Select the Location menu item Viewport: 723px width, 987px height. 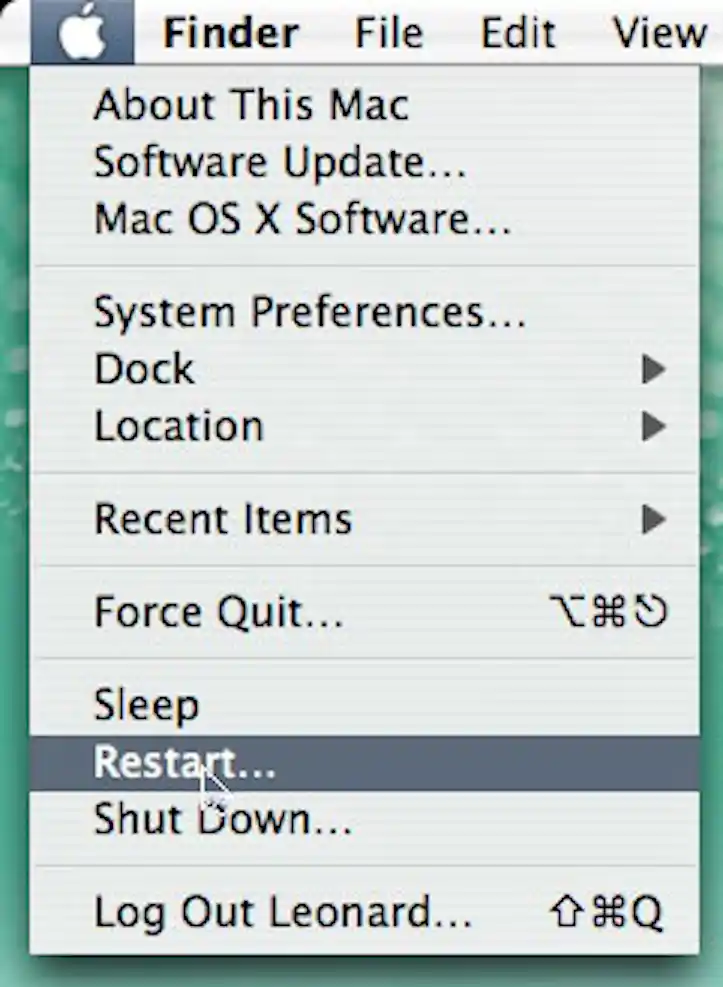pyautogui.click(x=364, y=426)
